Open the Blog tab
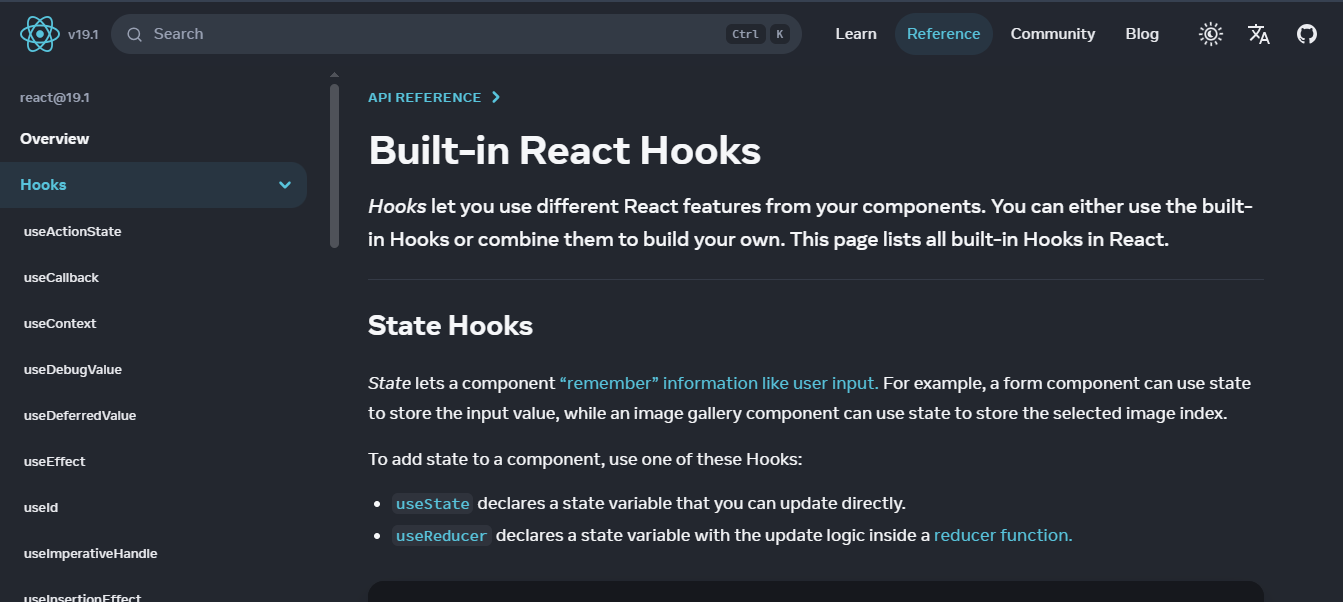This screenshot has height=602, width=1343. tap(1142, 34)
